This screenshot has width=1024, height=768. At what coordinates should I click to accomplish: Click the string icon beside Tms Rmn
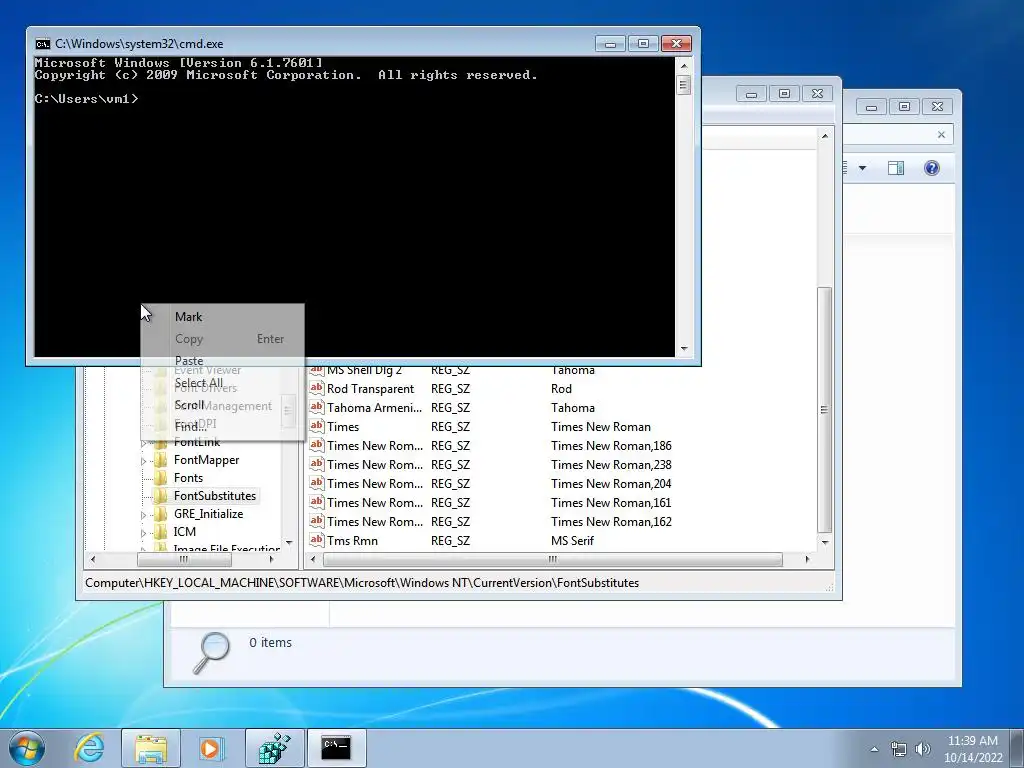pos(317,540)
